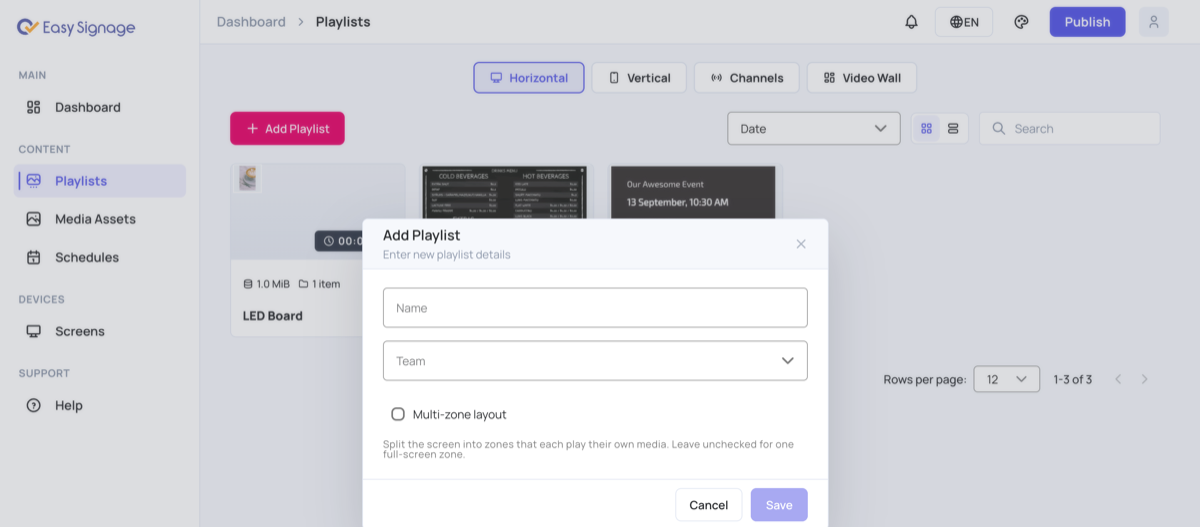Open Dashboard in the sidebar

(x=100, y=107)
